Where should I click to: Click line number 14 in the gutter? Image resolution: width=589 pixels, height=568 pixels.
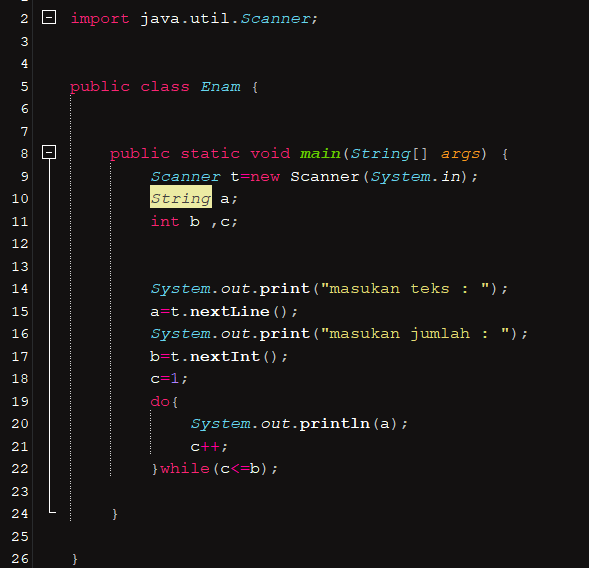(x=20, y=289)
